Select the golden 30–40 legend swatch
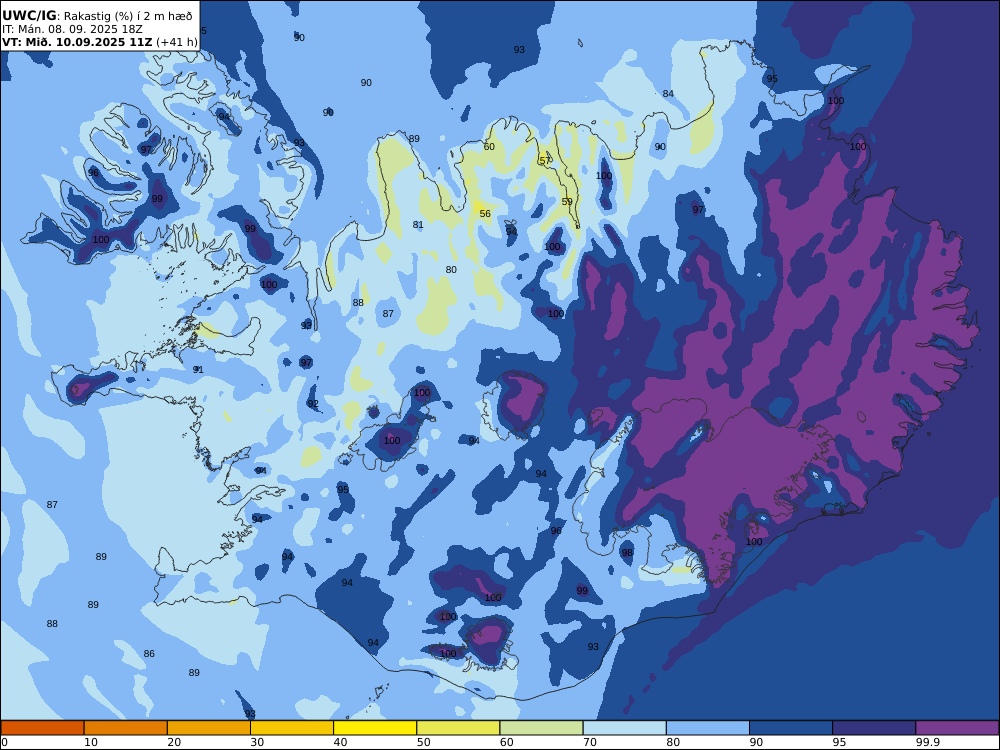This screenshot has width=1000, height=750. pos(292,728)
